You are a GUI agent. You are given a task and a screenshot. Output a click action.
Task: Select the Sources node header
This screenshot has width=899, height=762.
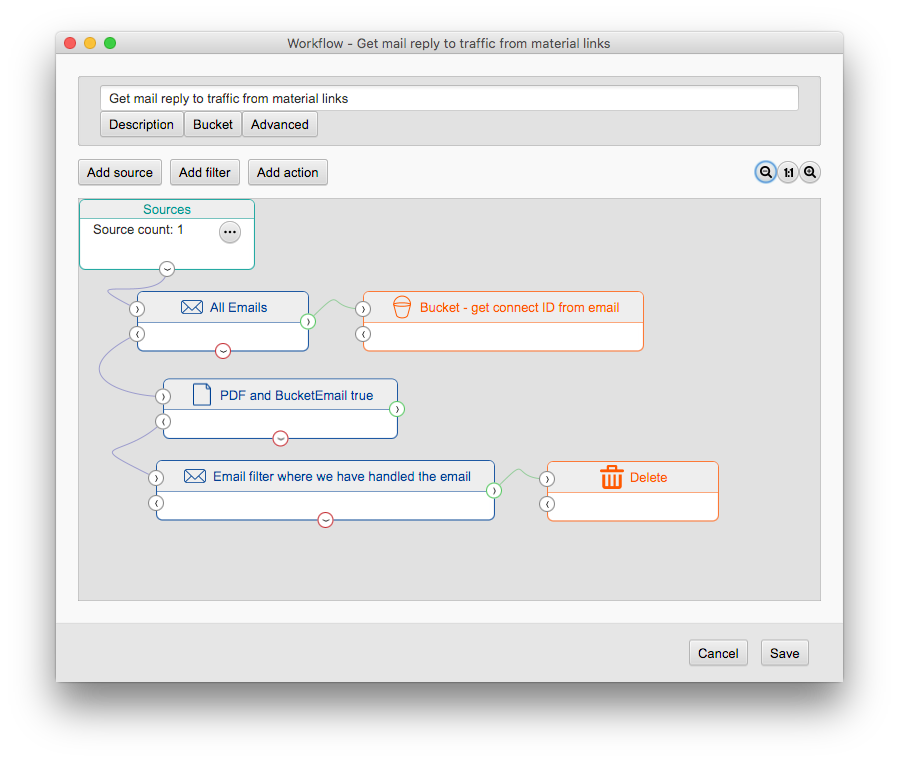point(167,209)
